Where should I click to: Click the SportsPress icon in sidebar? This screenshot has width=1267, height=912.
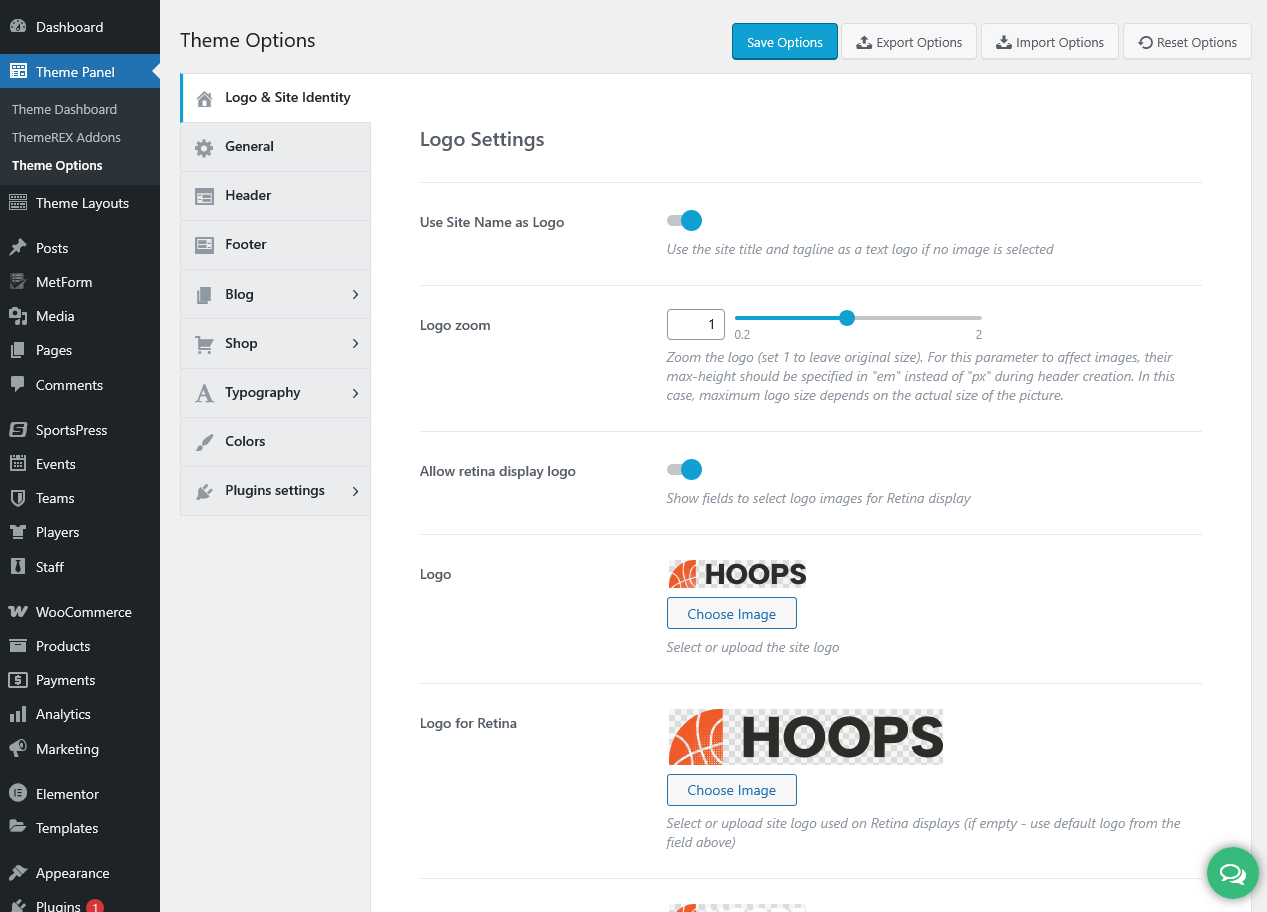(17, 430)
